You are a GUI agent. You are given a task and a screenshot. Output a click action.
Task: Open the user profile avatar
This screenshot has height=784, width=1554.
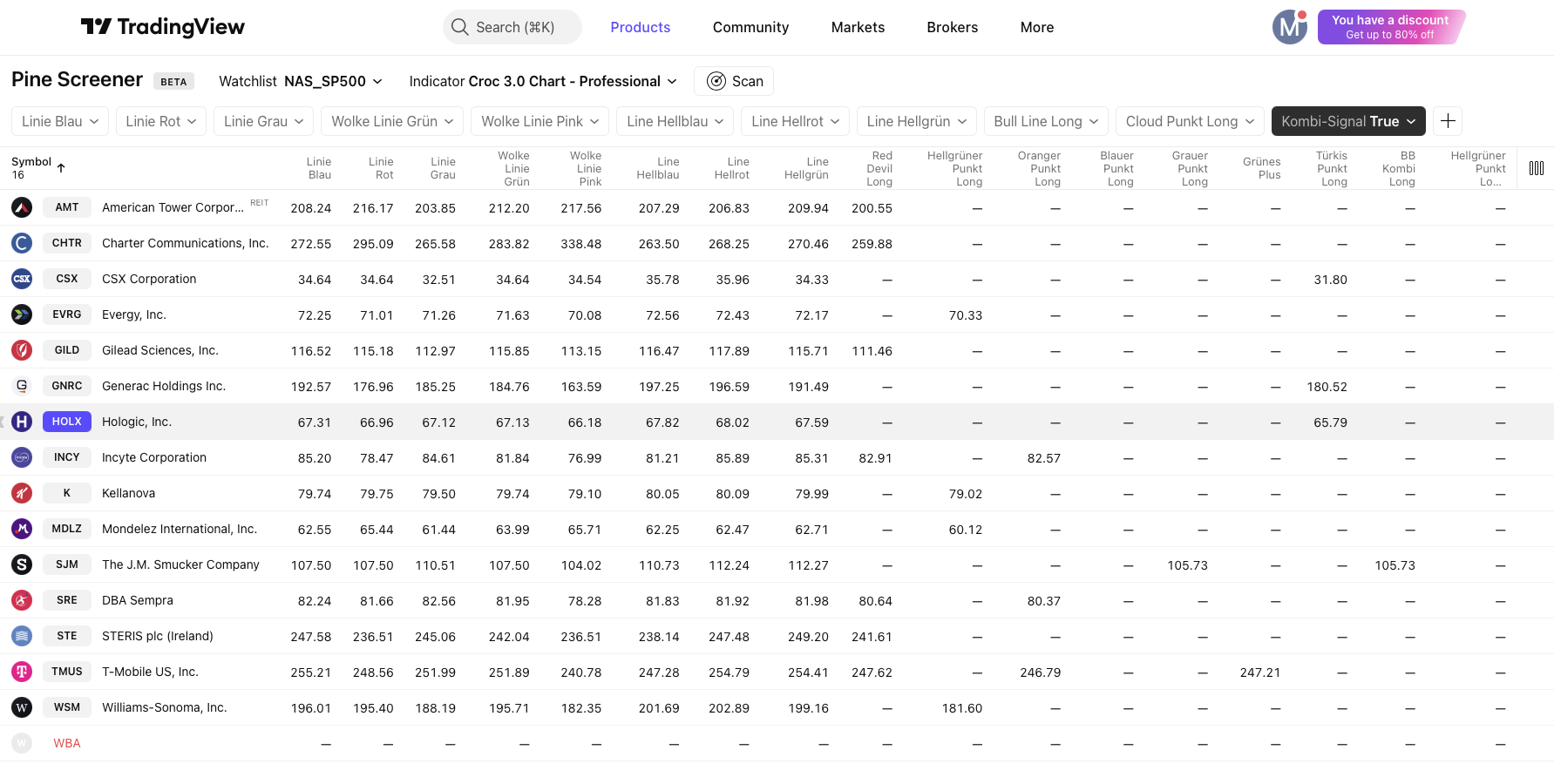click(1289, 27)
